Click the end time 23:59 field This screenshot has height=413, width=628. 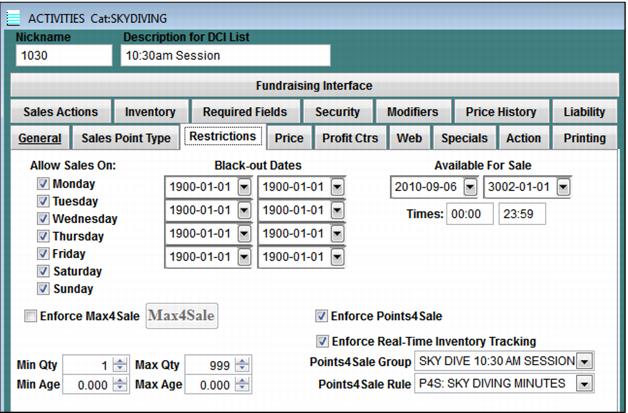pyautogui.click(x=522, y=214)
